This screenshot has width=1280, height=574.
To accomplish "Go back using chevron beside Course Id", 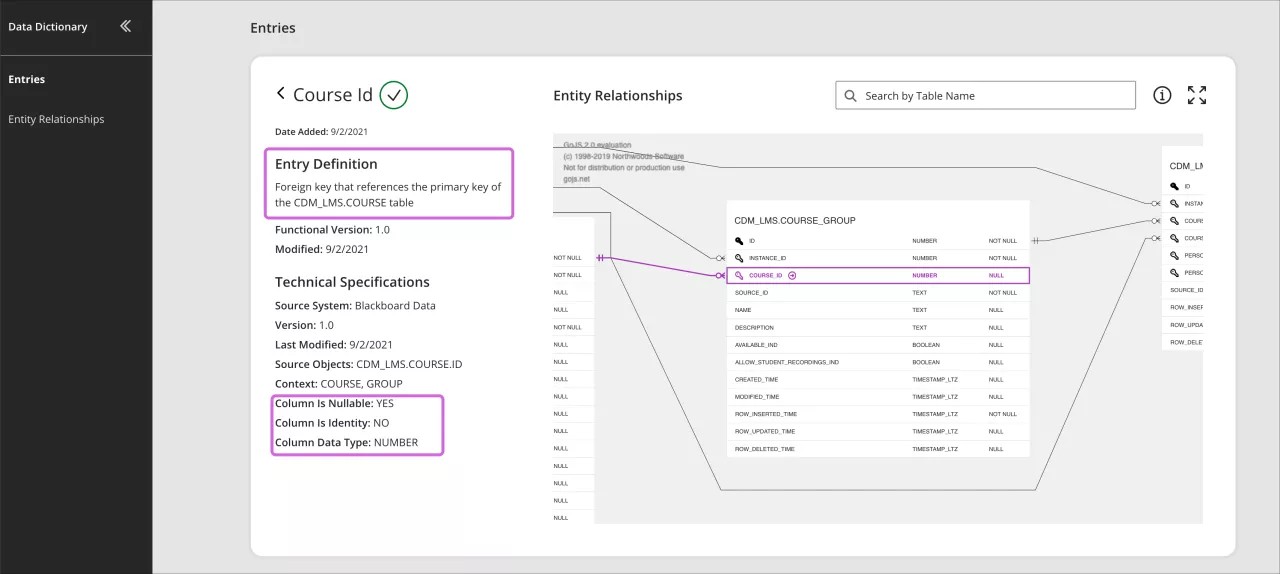I will [281, 94].
